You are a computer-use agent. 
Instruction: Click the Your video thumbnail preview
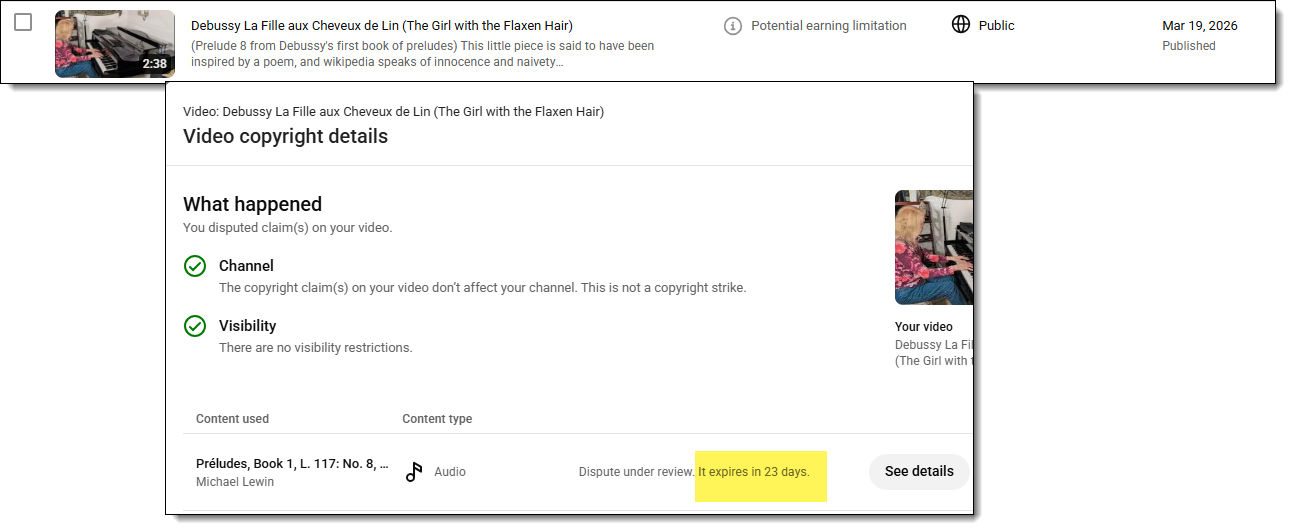pos(934,247)
